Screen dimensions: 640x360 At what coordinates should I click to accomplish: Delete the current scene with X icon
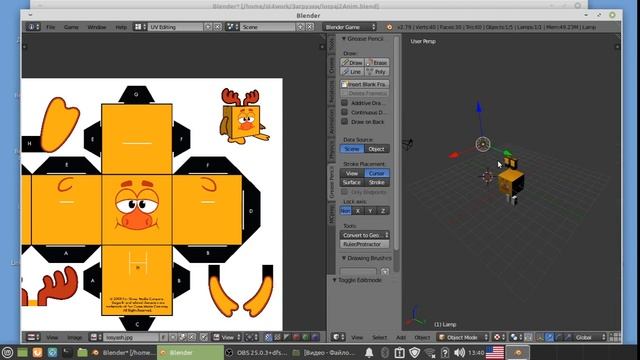pos(310,27)
